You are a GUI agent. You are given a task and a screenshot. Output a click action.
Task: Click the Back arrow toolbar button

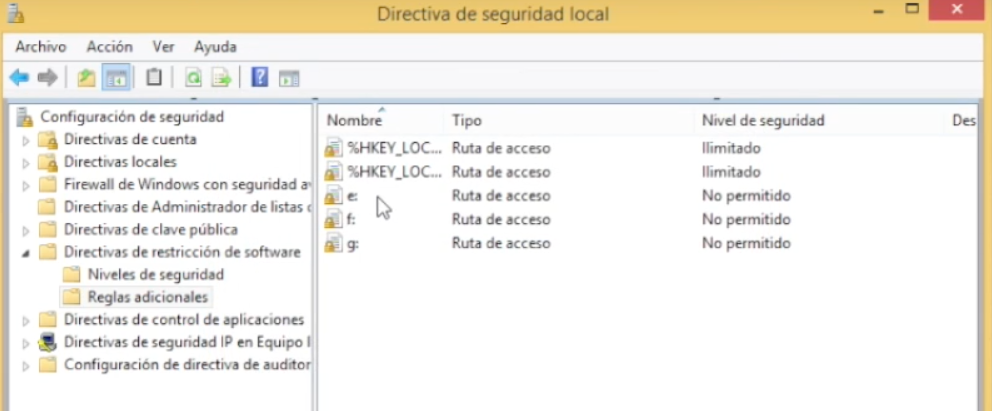pos(19,77)
